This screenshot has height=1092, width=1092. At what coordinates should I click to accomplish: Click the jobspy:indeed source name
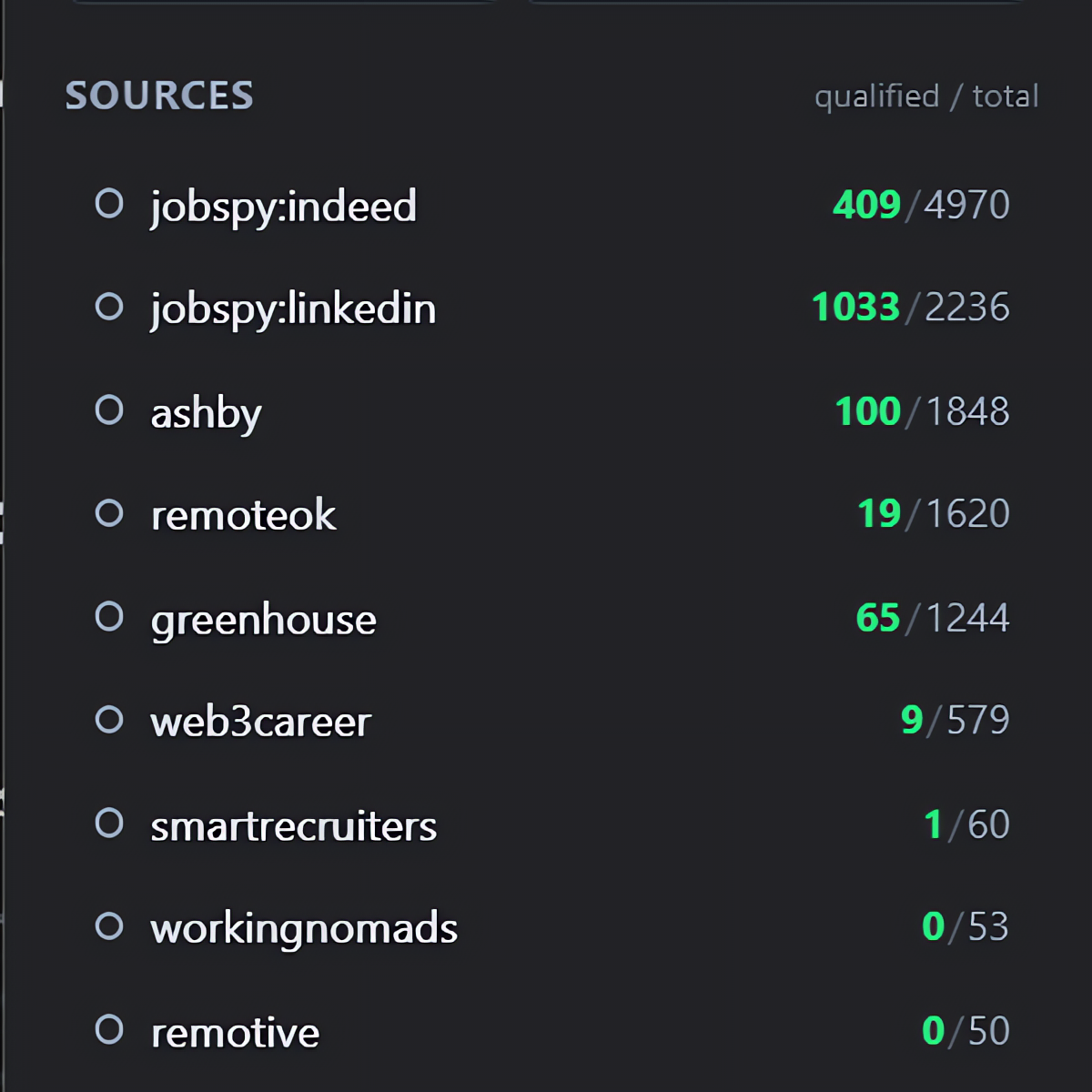point(284,207)
